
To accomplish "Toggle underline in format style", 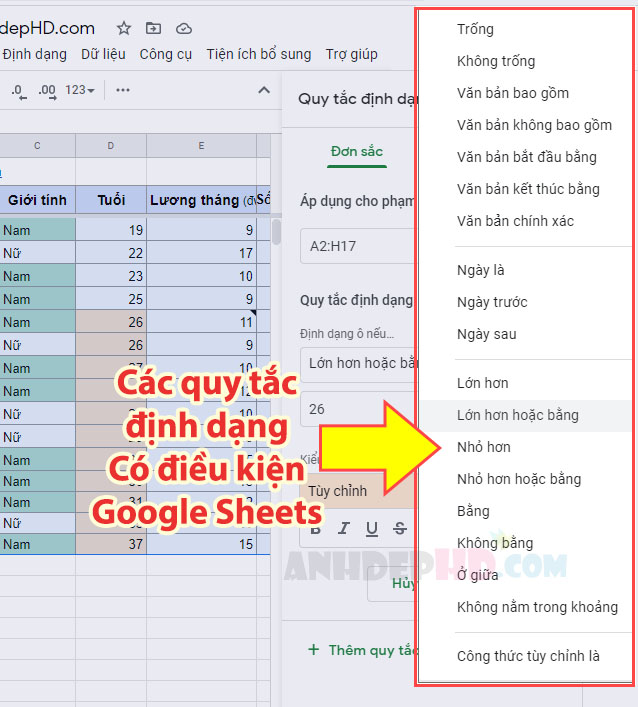I will [x=372, y=528].
